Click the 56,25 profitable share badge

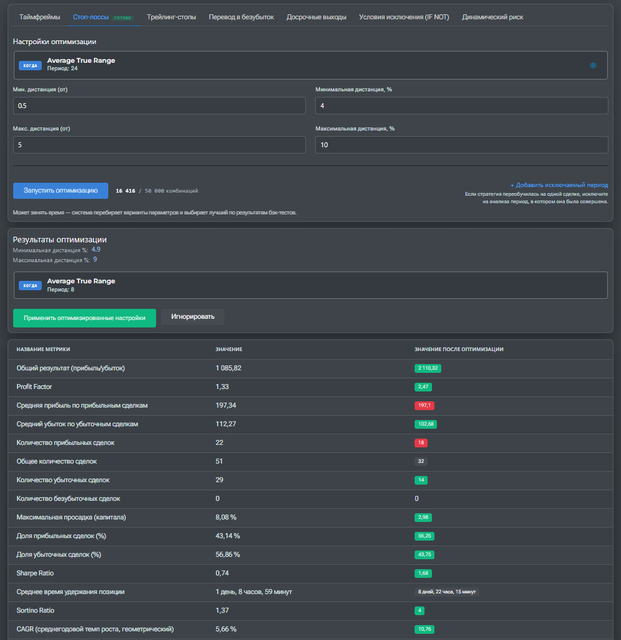425,536
